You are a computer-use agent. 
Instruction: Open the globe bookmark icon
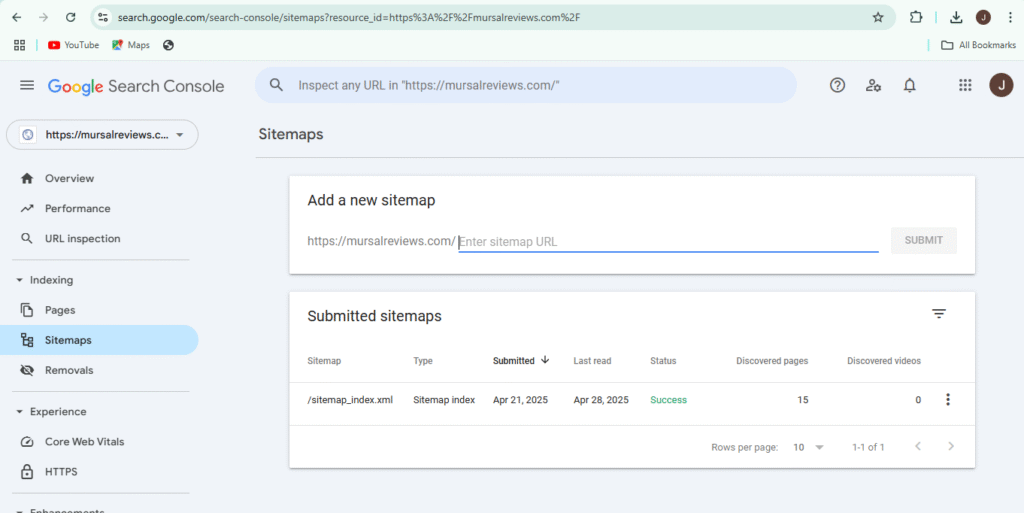point(168,45)
